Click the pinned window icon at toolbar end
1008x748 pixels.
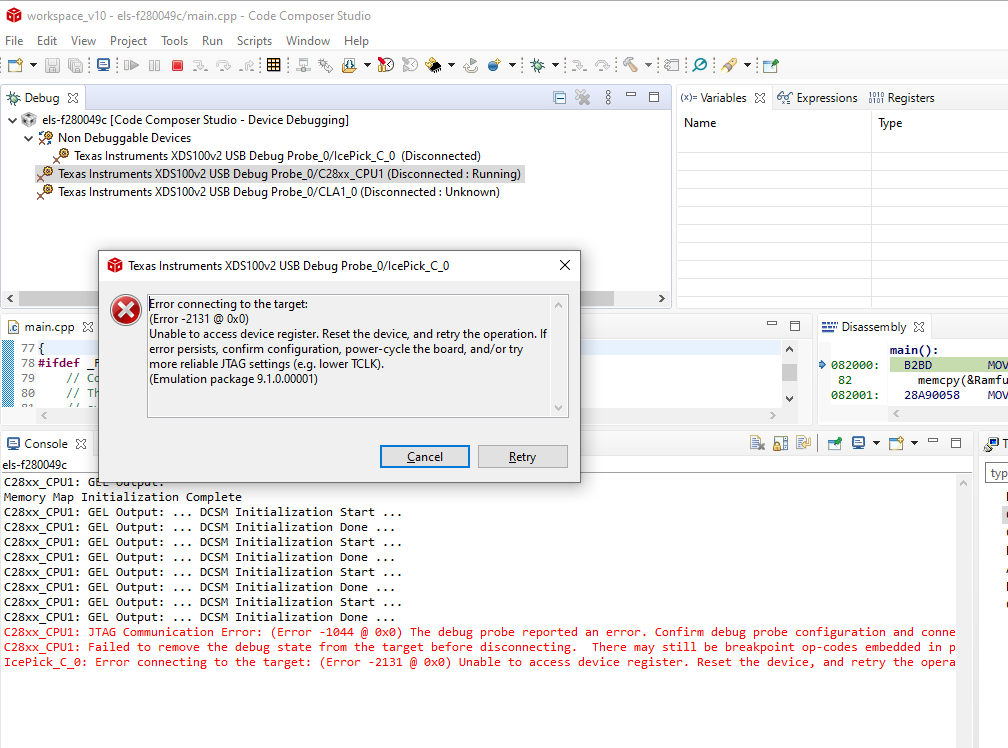click(x=770, y=65)
